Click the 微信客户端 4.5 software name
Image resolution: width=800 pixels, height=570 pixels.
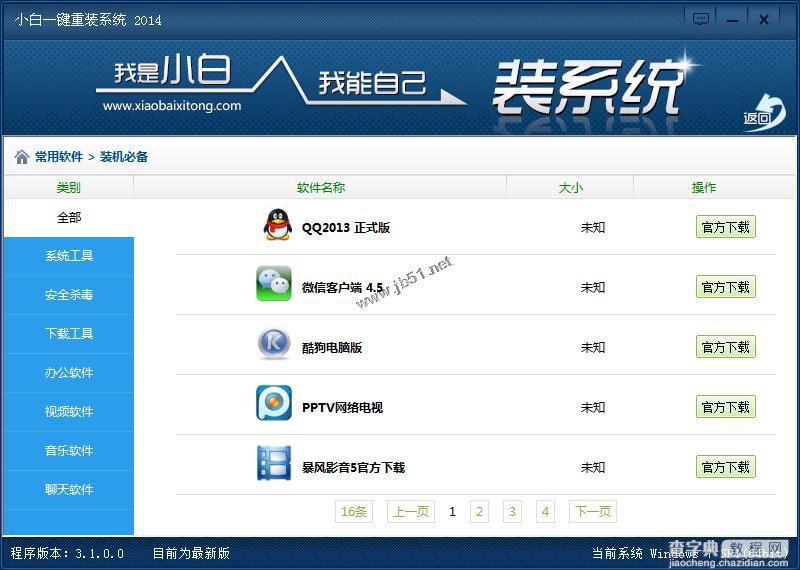pos(342,288)
